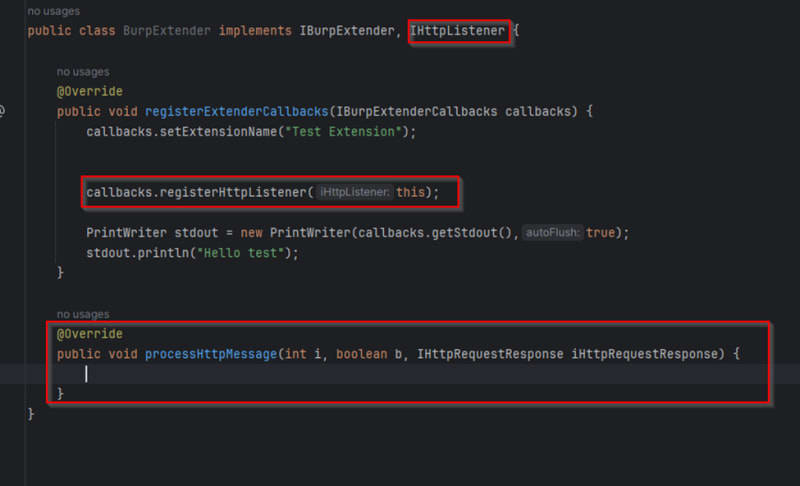The image size is (800, 486).
Task: Click the override gutter icon beside registerExtenderCallbacks
Action: click(3, 111)
